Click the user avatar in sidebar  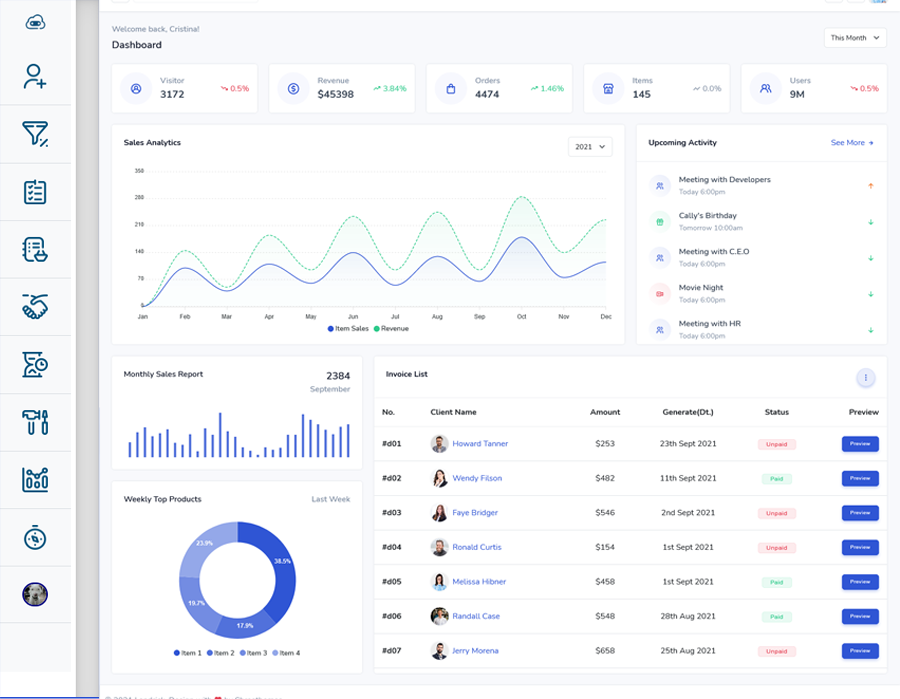point(35,595)
